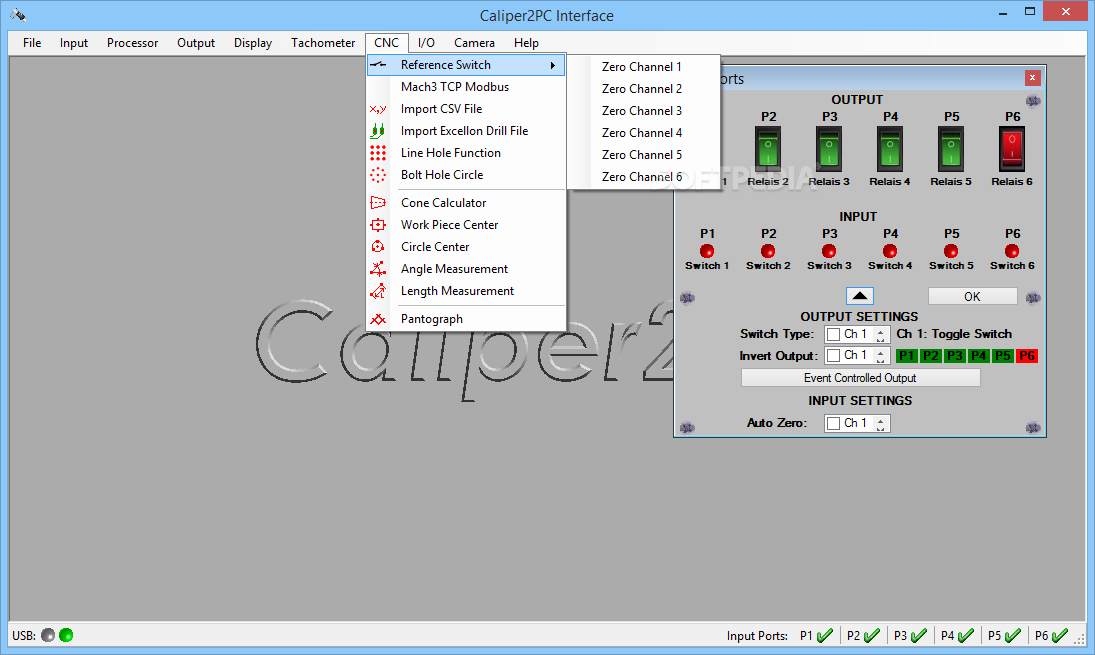Click the green P4 output indicator swatch
Image resolution: width=1095 pixels, height=655 pixels.
tap(978, 356)
